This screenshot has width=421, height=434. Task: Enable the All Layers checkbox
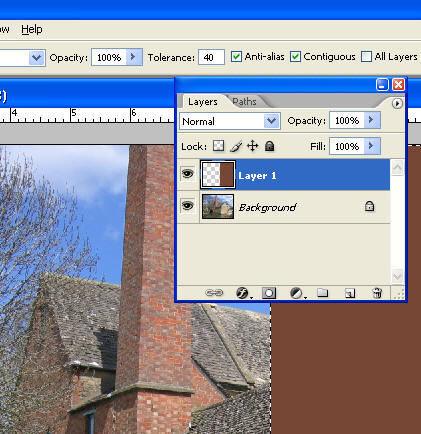pos(366,57)
